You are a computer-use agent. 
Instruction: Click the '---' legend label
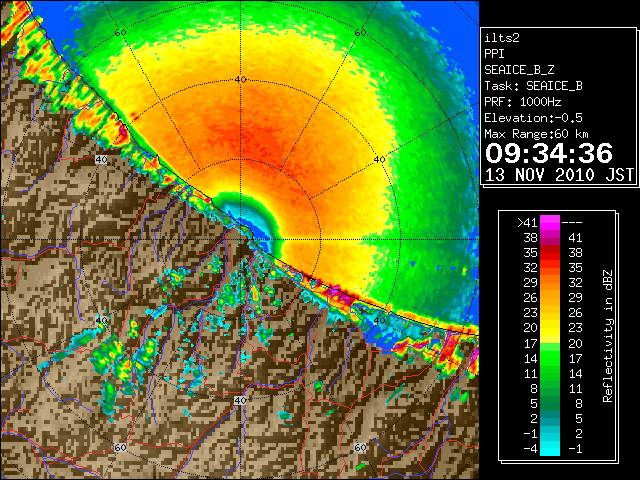(572, 222)
